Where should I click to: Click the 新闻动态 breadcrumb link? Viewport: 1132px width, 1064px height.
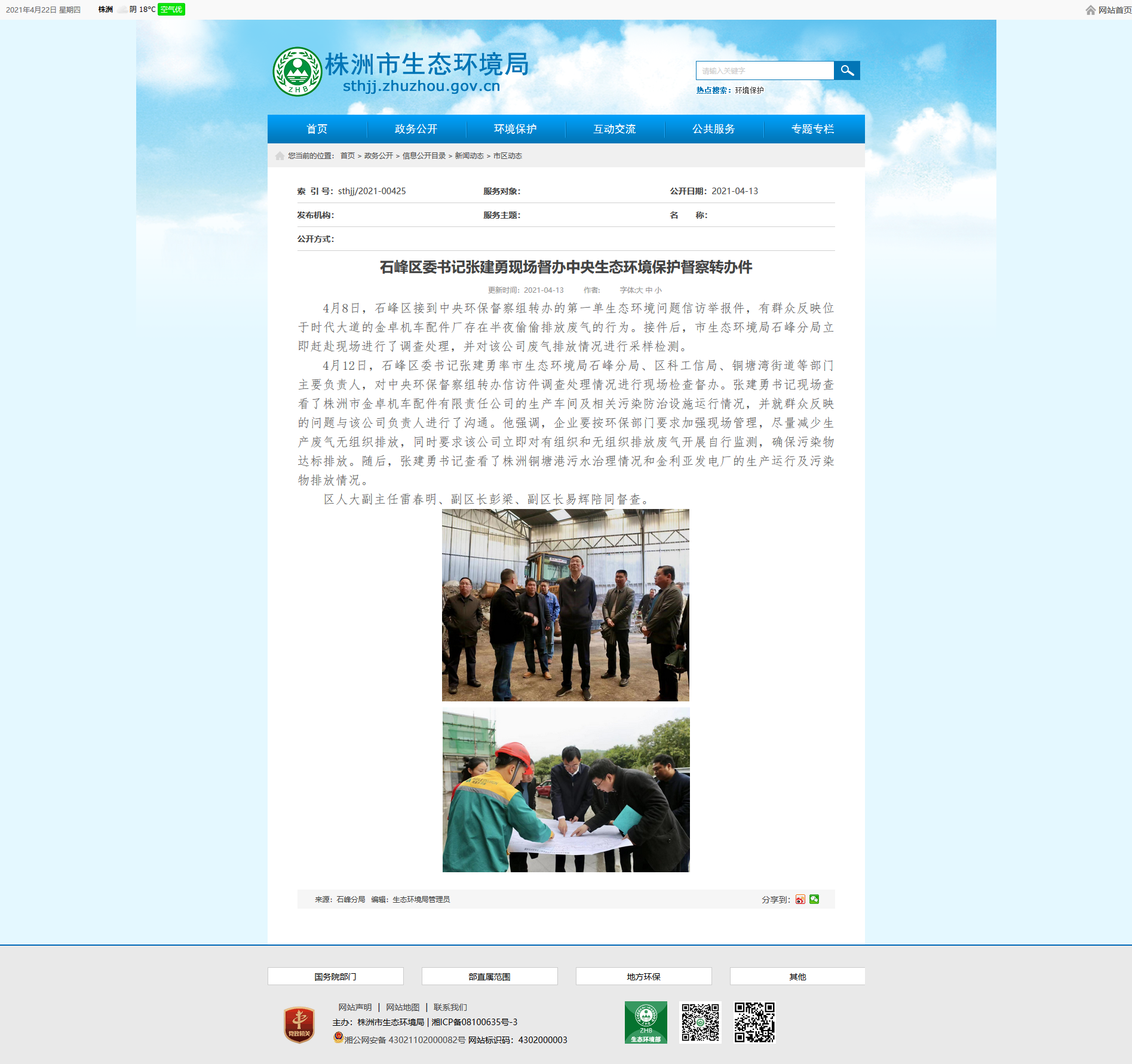470,156
